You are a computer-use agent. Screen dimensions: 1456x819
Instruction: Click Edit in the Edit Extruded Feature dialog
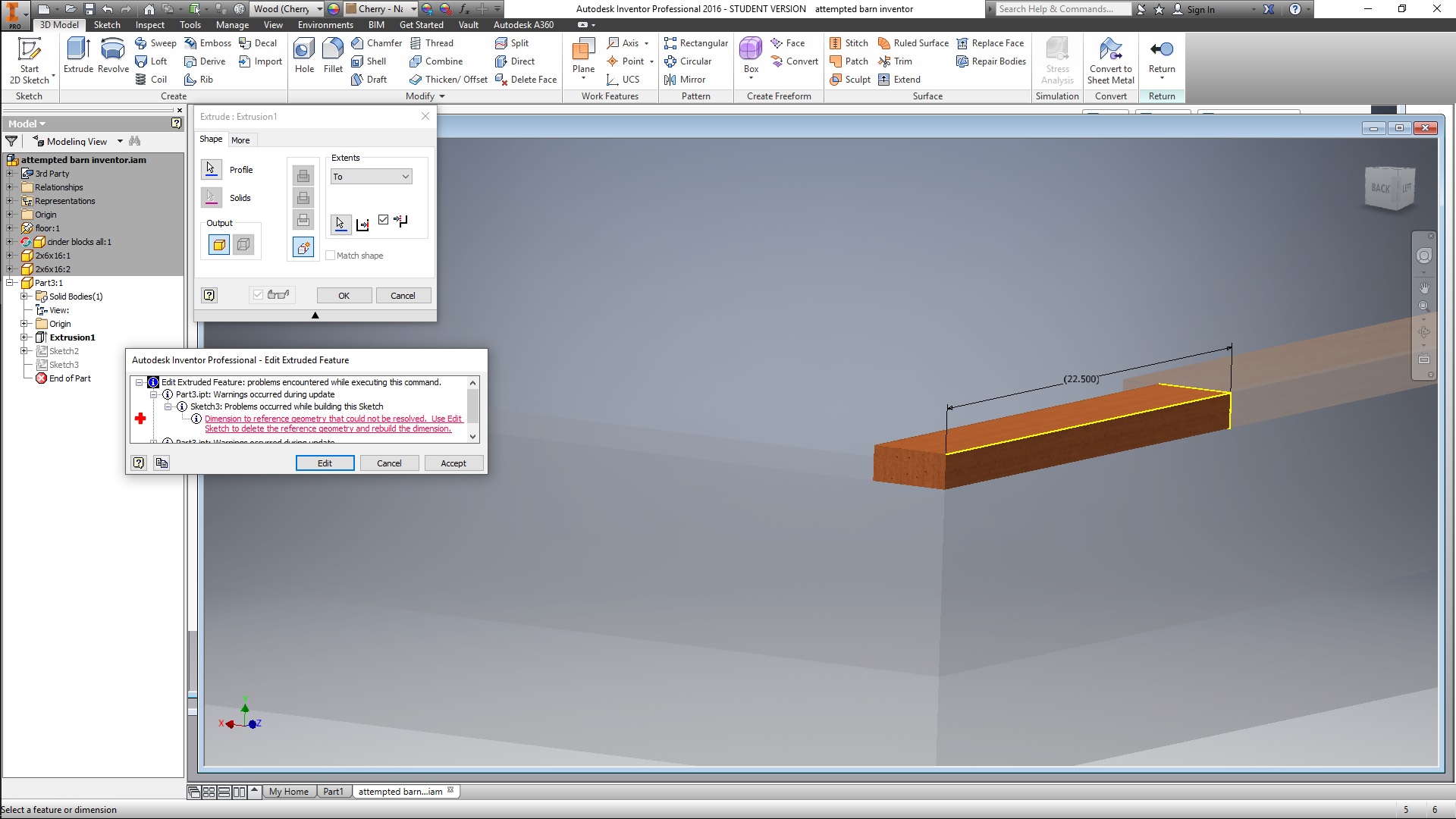(325, 463)
